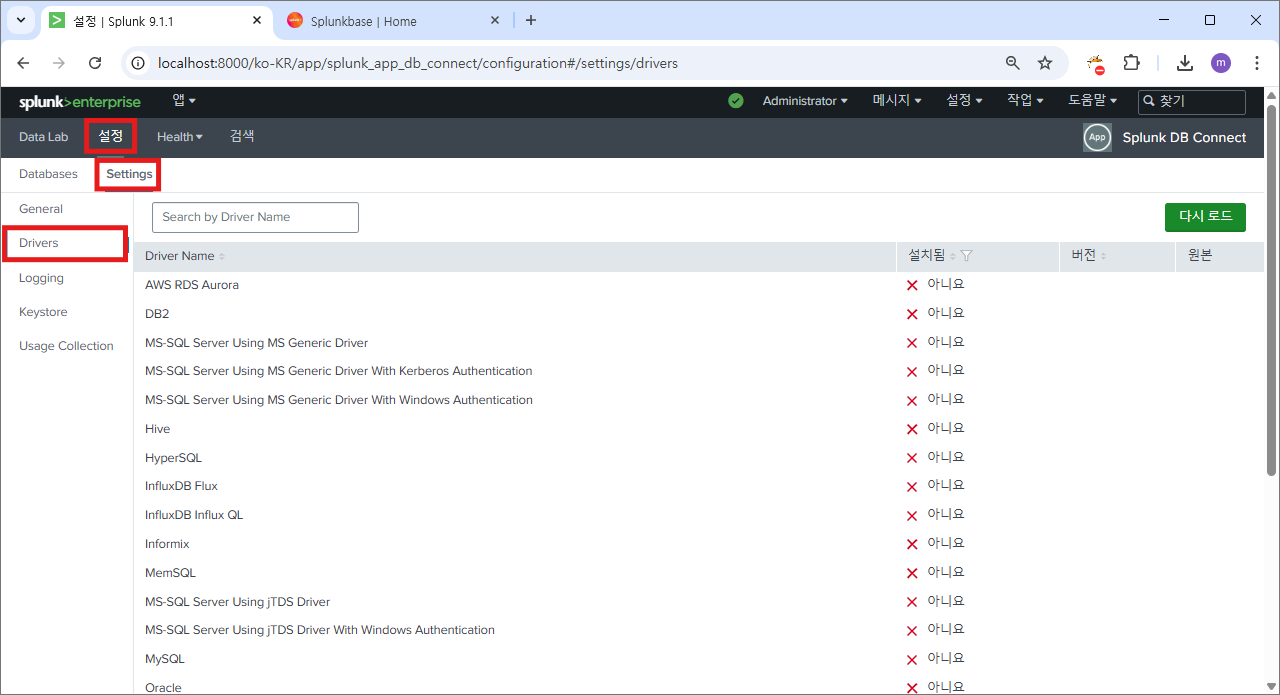1280x695 pixels.
Task: Switch to the Databases tab
Action: click(x=48, y=174)
